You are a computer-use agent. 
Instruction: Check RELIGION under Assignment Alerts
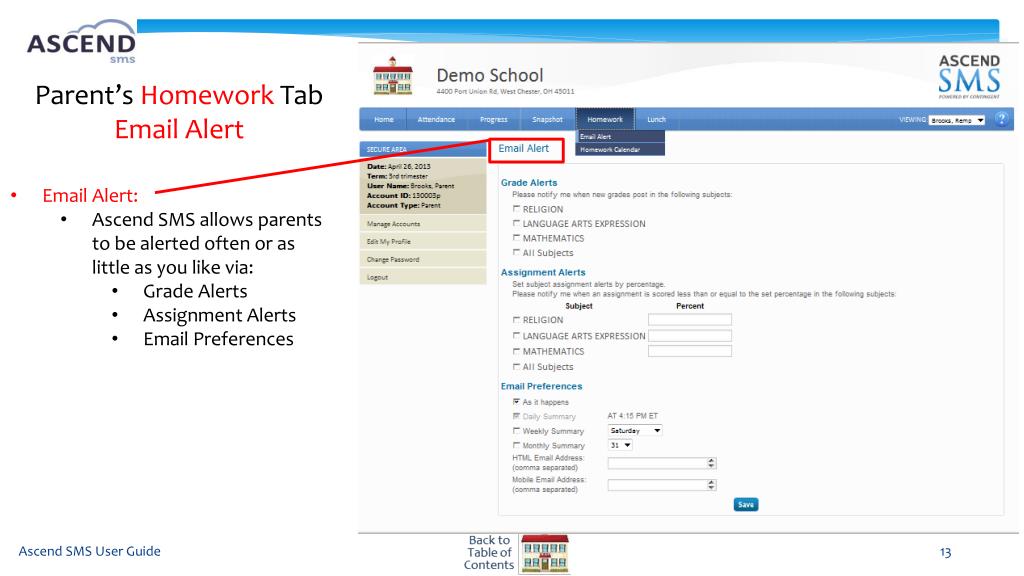[x=517, y=319]
